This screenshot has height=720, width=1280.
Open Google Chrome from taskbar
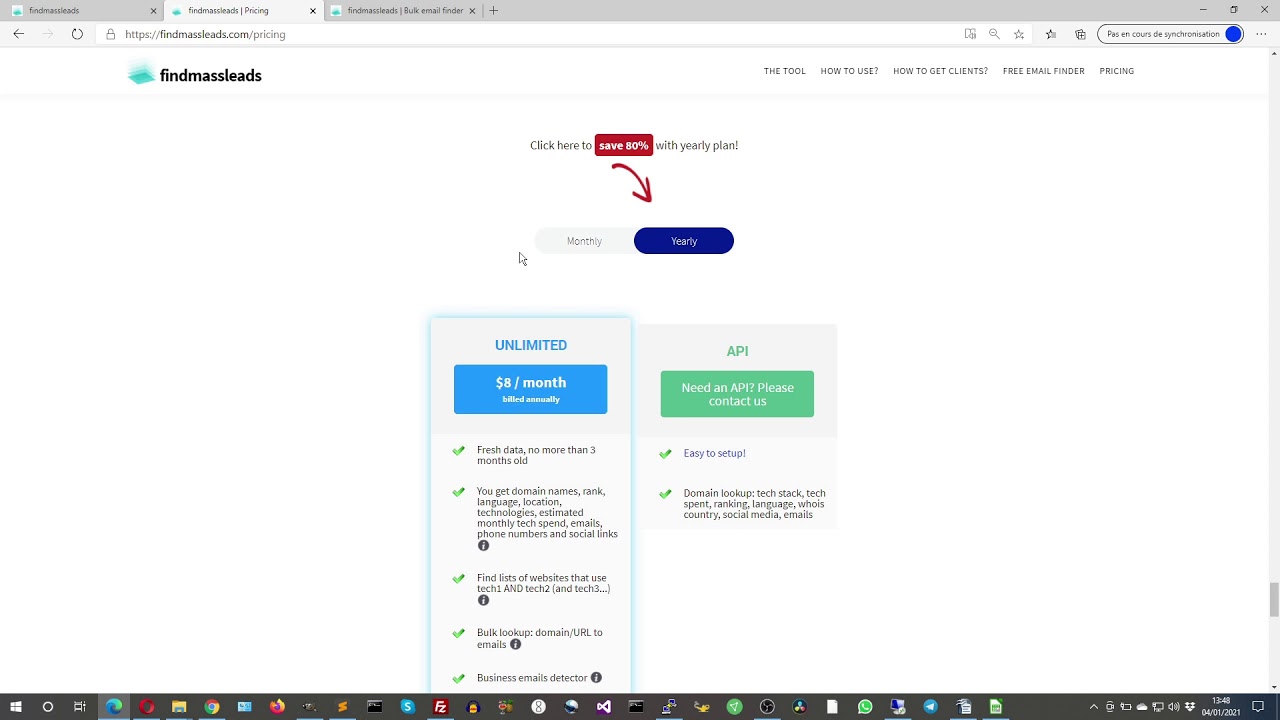[x=212, y=707]
